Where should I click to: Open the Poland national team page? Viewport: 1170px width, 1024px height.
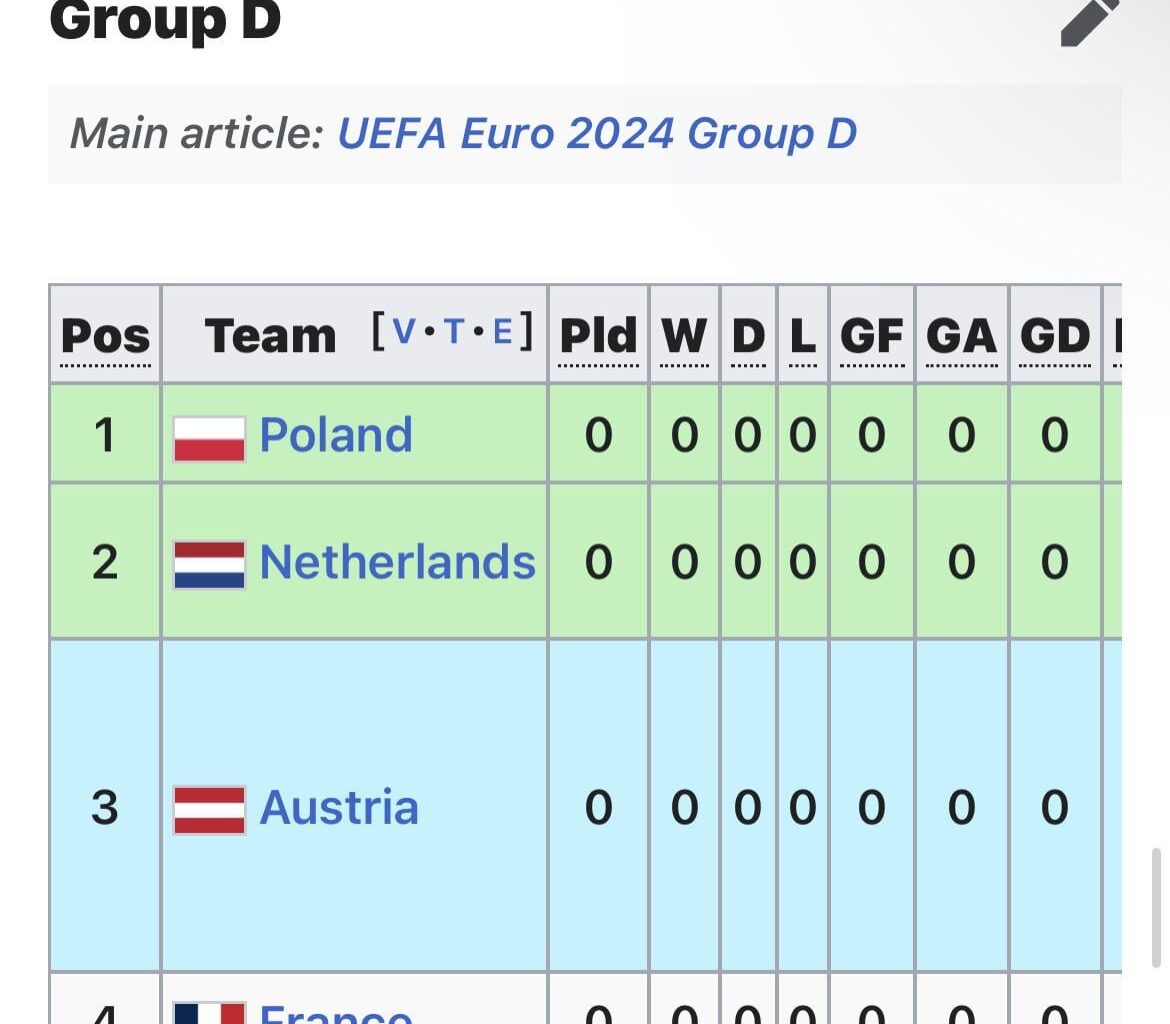pos(336,434)
